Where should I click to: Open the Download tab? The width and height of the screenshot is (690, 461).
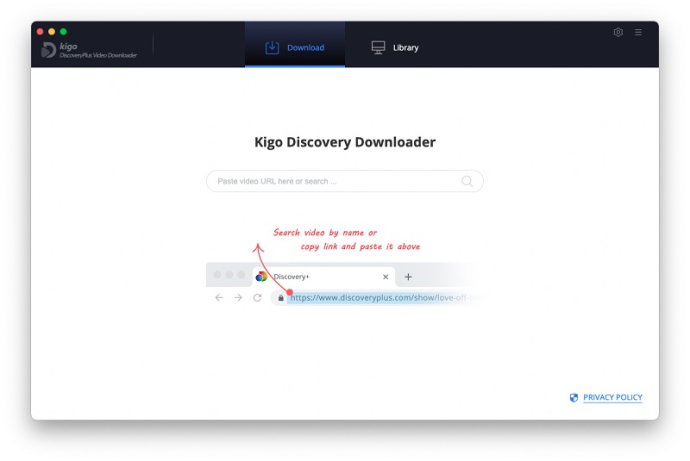click(x=295, y=45)
